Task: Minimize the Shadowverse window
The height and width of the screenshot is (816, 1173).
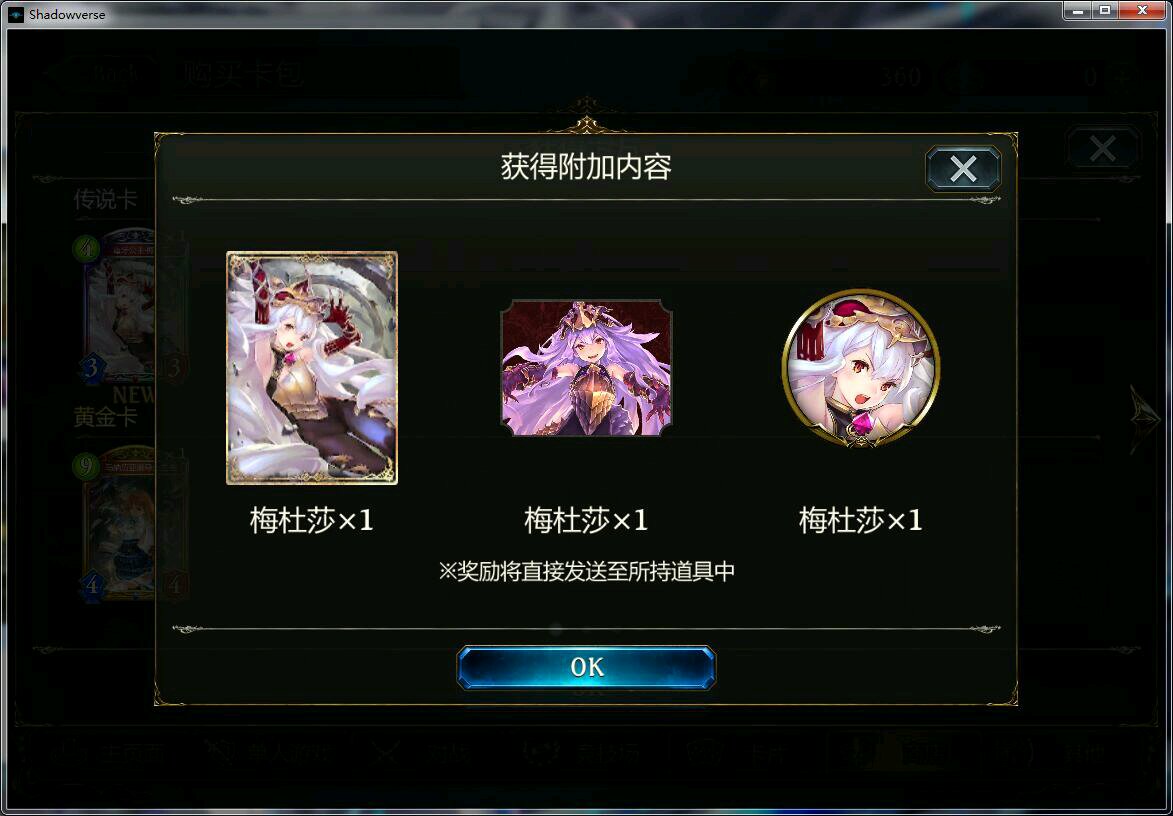Action: coord(1079,10)
